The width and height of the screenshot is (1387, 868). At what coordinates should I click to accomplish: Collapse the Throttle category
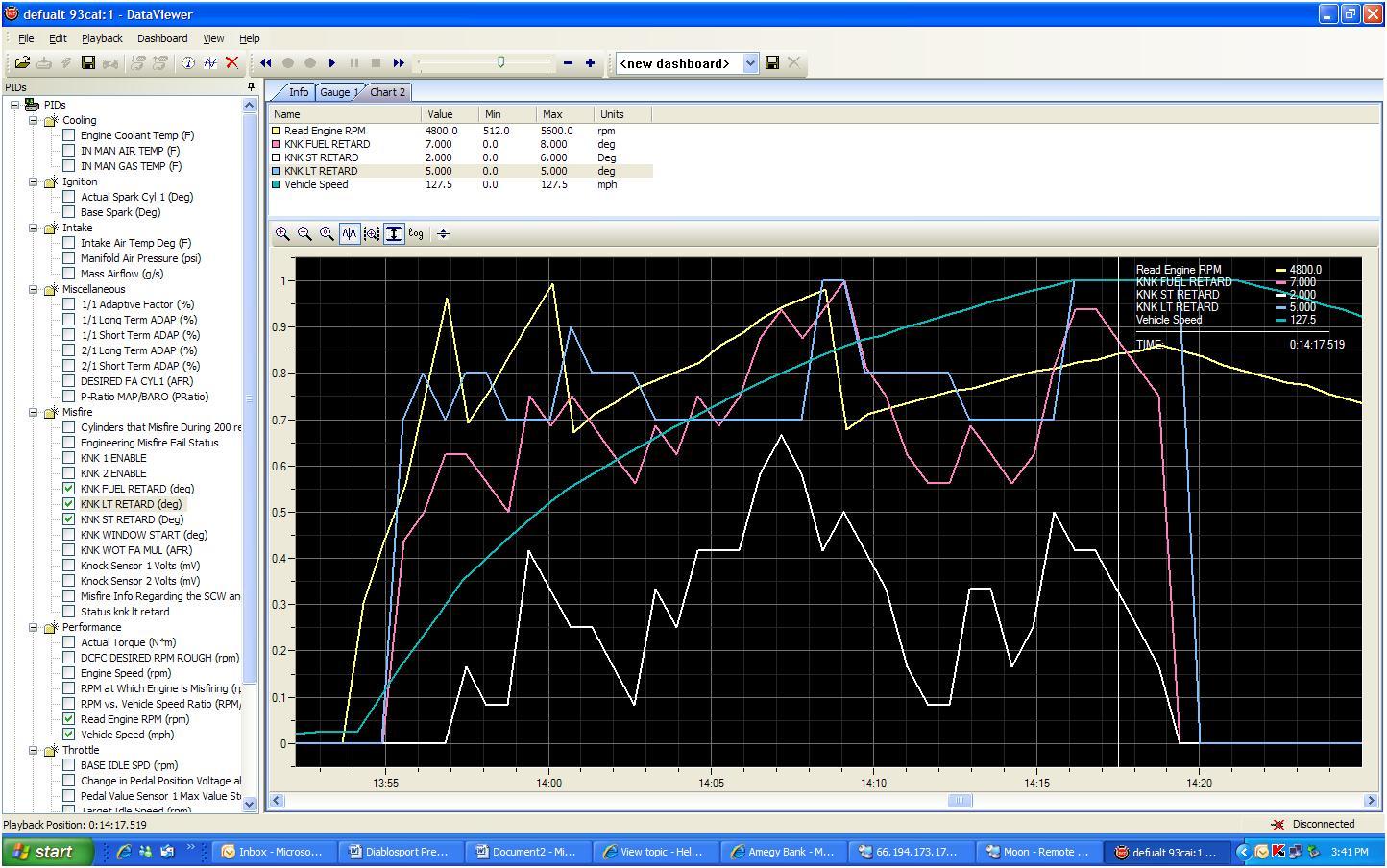[34, 750]
